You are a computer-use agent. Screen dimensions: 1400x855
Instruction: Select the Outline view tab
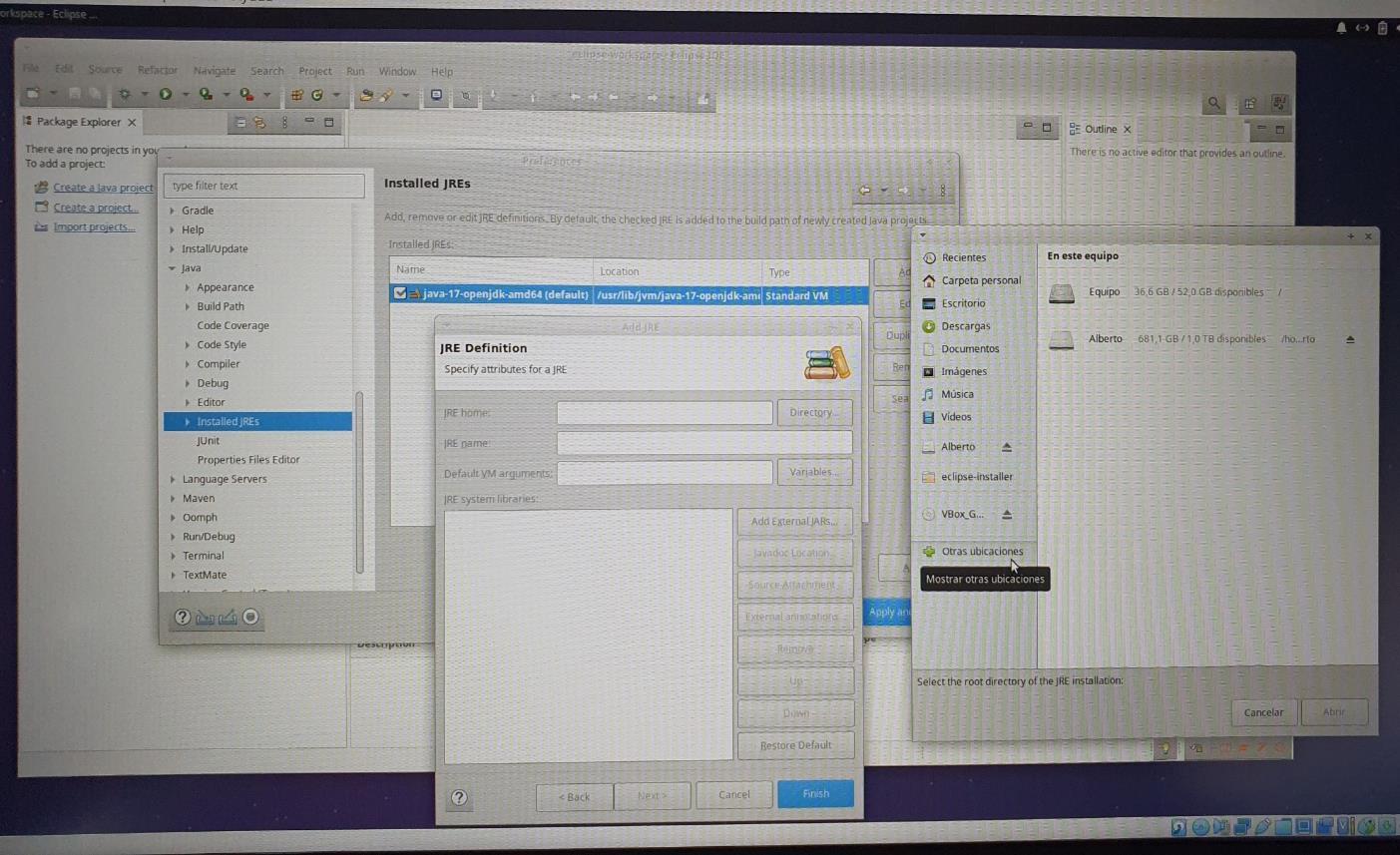[x=1101, y=130]
